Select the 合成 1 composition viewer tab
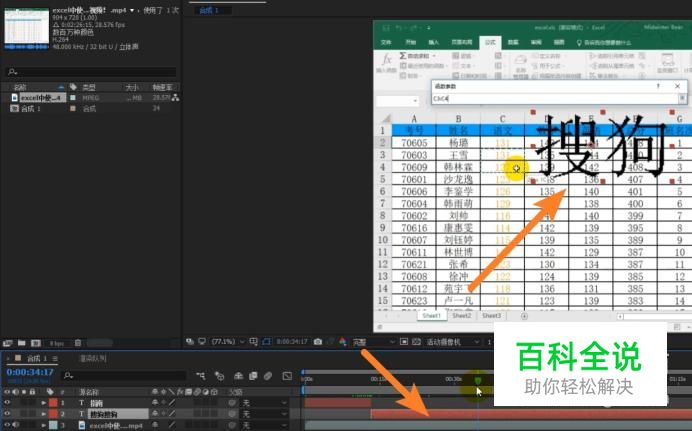This screenshot has height=431, width=692. coord(209,10)
